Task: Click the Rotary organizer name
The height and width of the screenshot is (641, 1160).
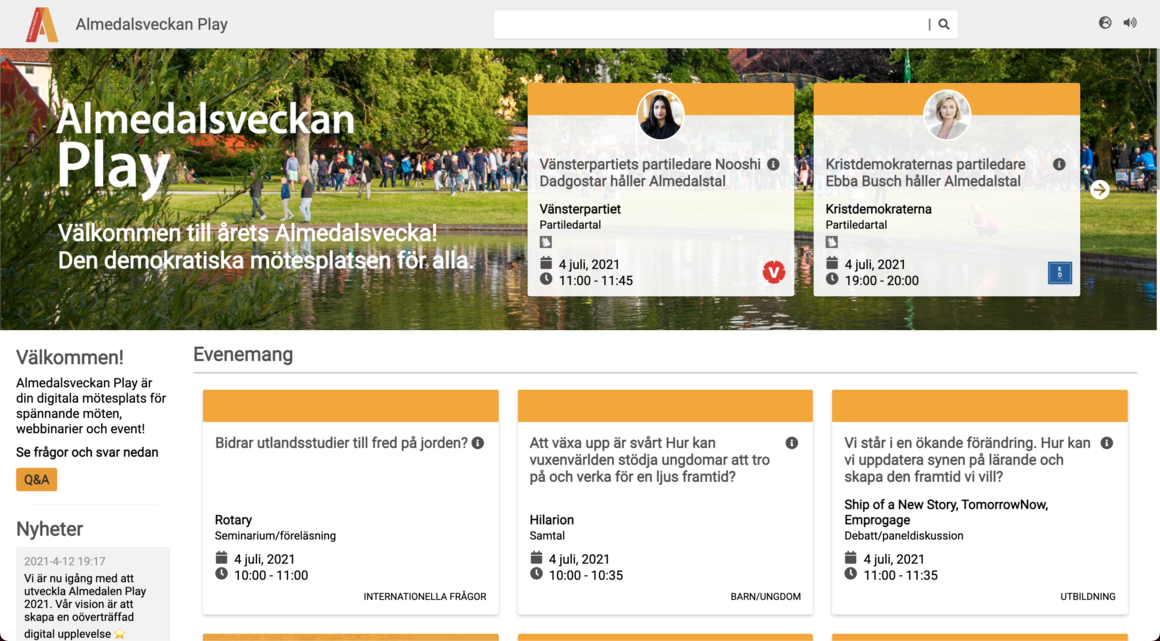Action: (x=234, y=520)
